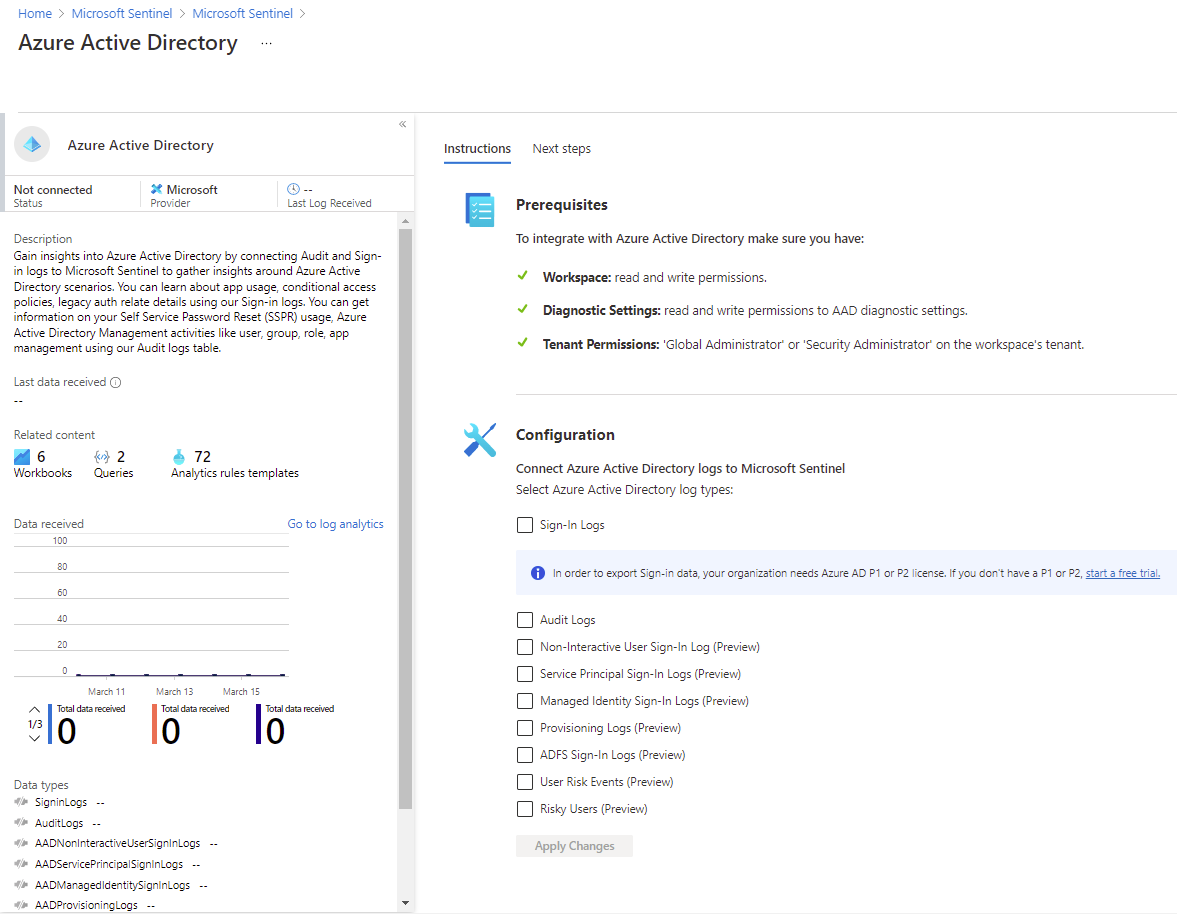This screenshot has width=1177, height=914.
Task: Click the Tenant Permissions check mark
Action: (522, 343)
